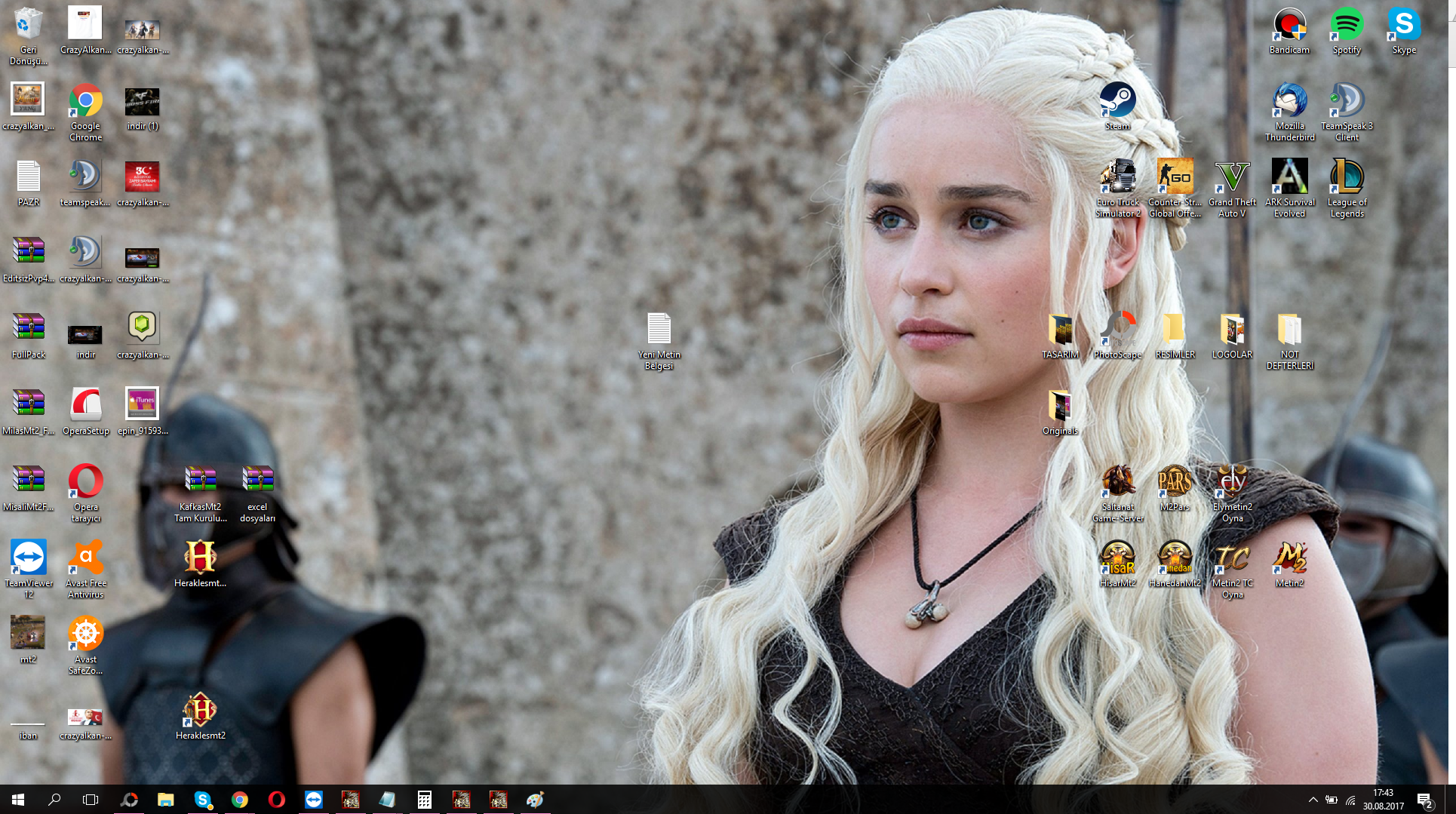Open Calculator from the taskbar
This screenshot has width=1456, height=814.
424,800
